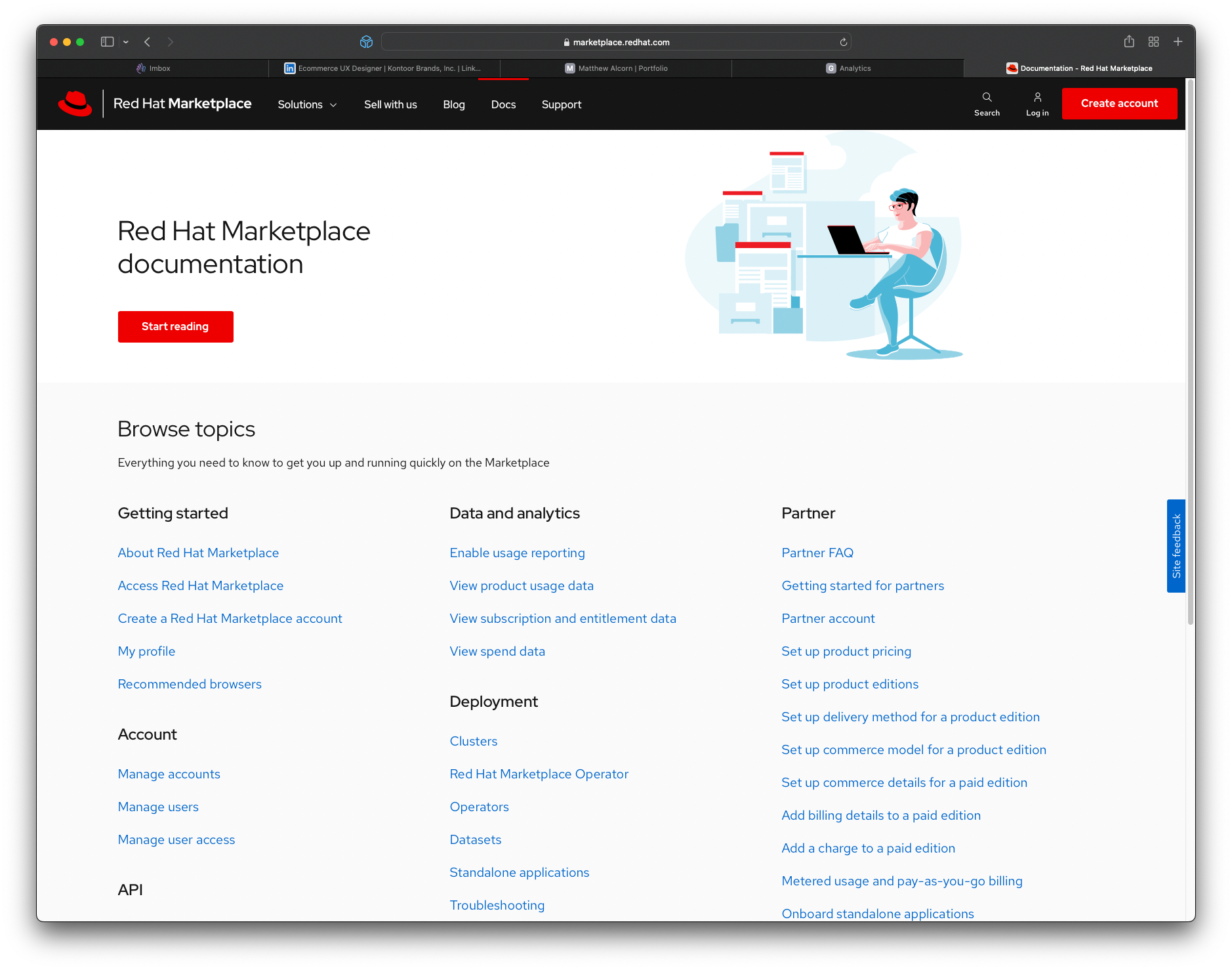Open the Enable usage reporting link

517,553
